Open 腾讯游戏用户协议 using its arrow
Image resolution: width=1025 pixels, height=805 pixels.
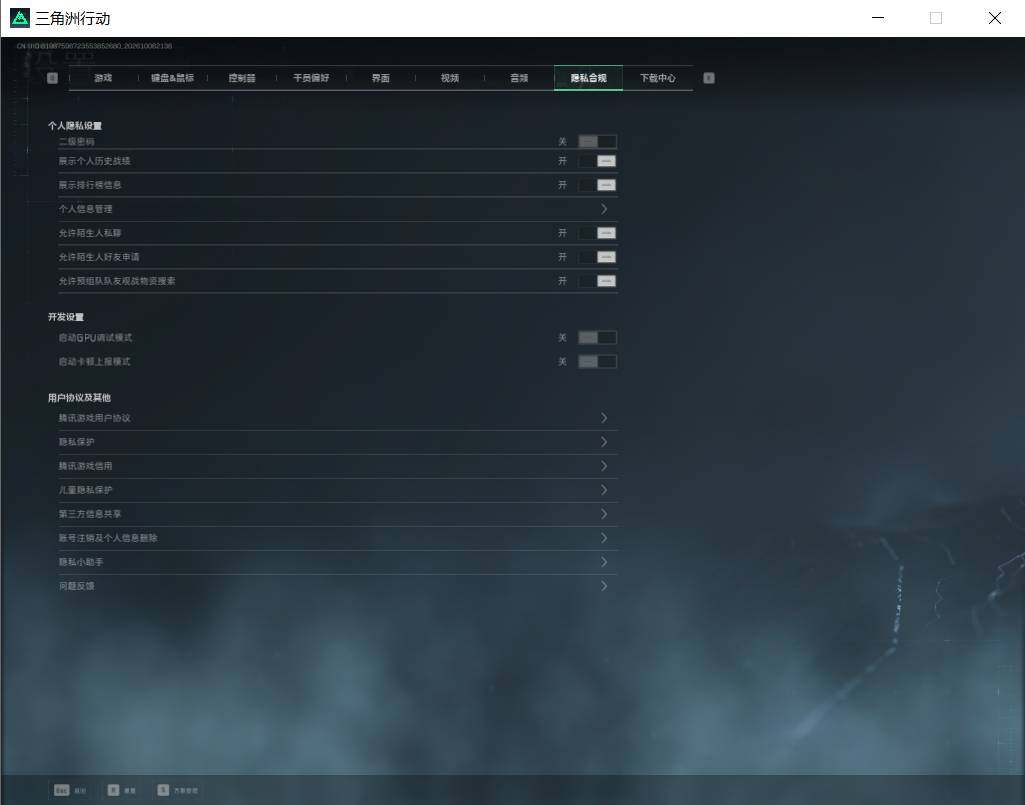tap(604, 418)
